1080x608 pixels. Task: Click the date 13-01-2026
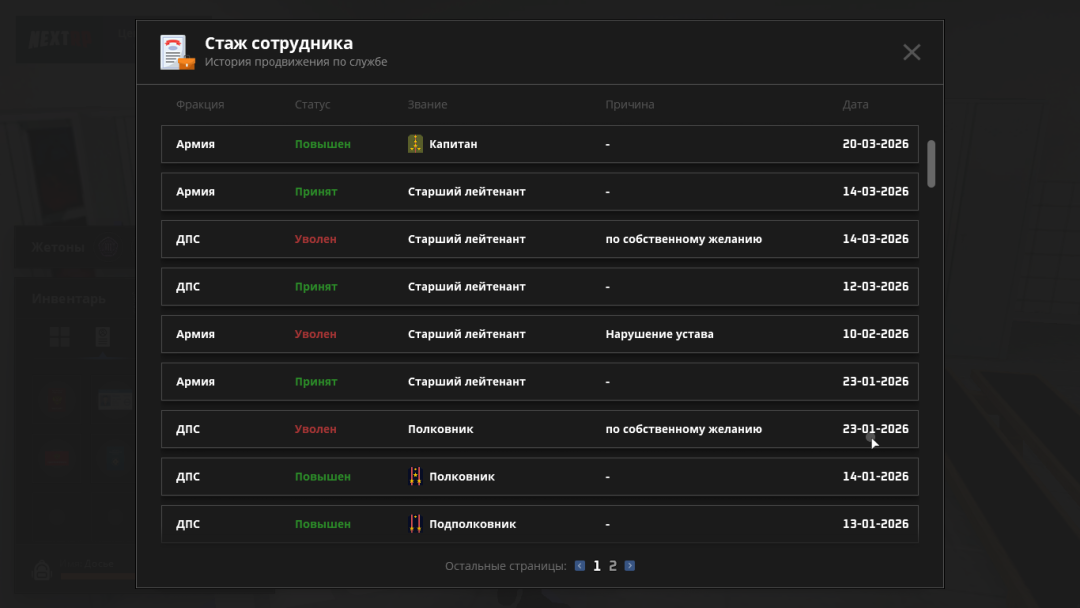(875, 524)
